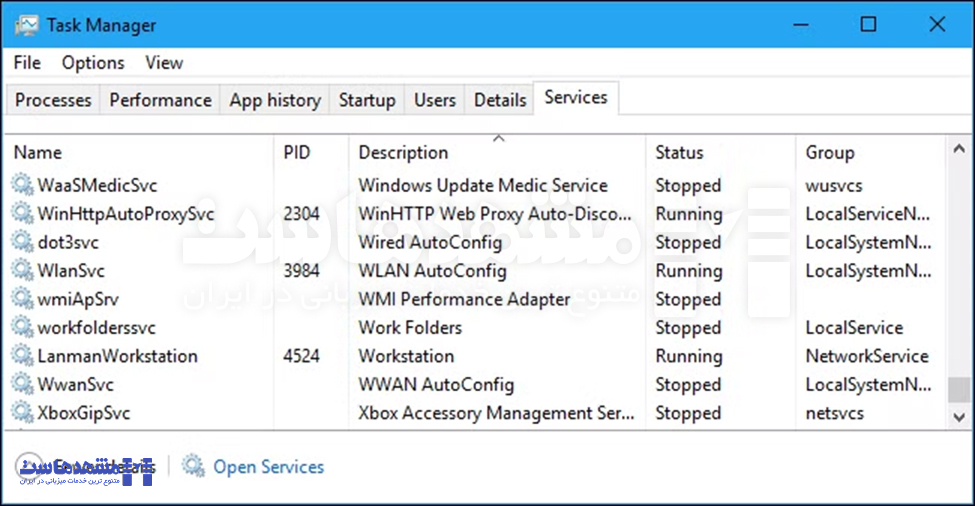Open the View menu
The image size is (975, 506).
pos(164,63)
